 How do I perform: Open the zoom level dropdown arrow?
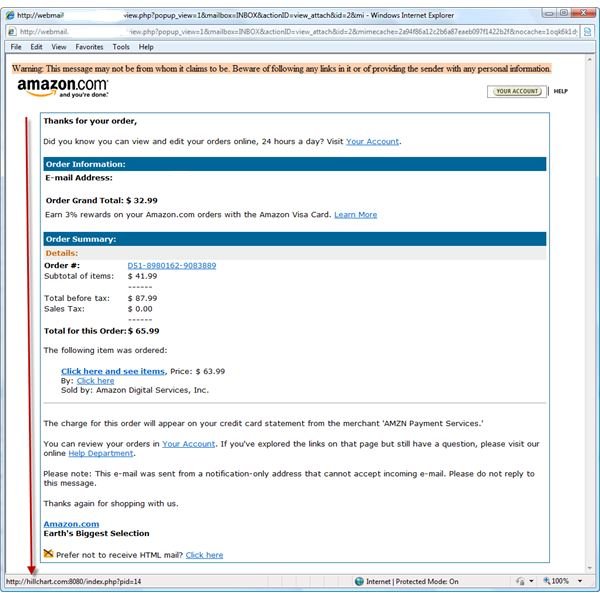580,581
